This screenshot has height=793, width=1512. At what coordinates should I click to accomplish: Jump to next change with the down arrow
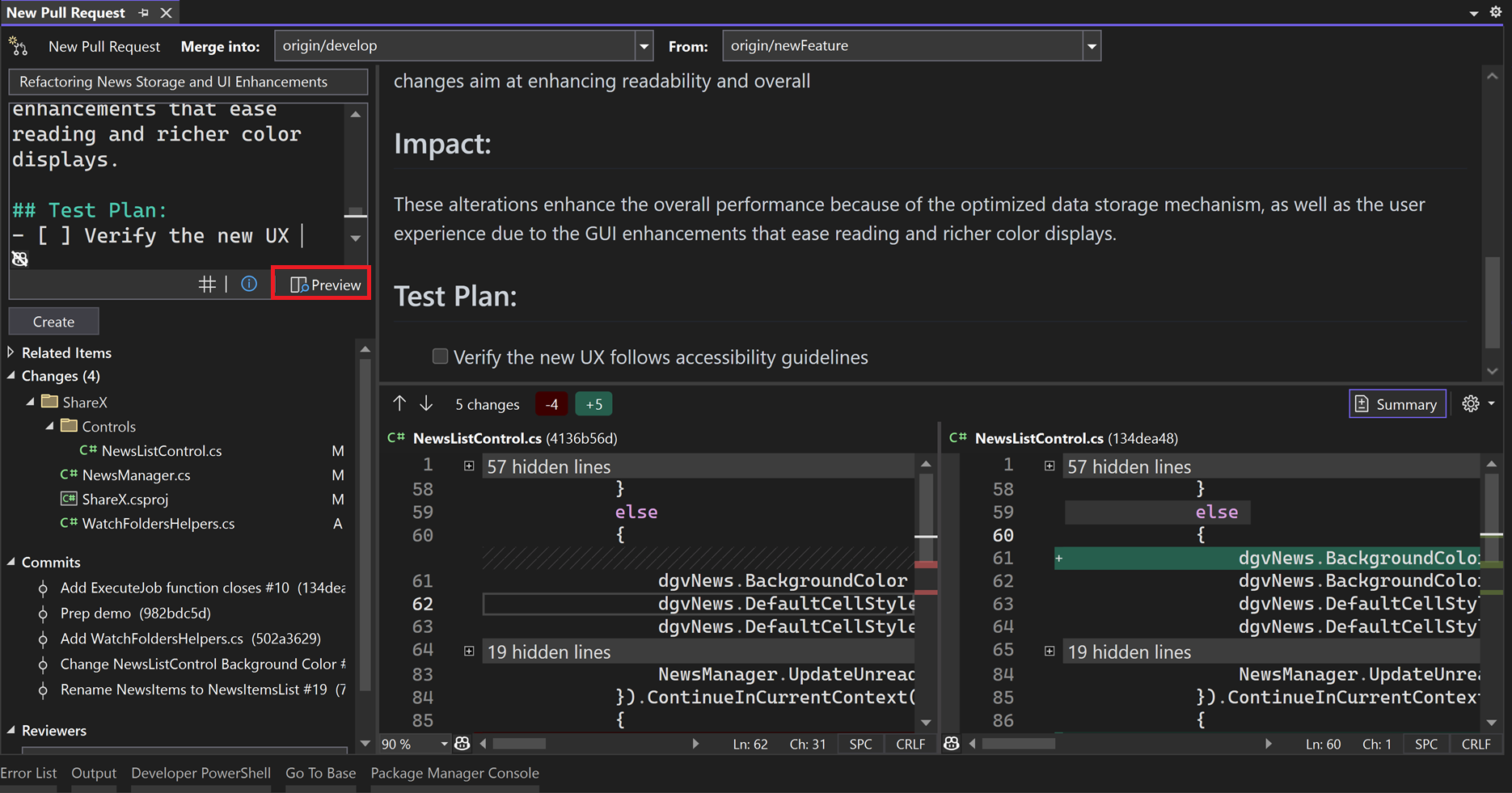[x=426, y=403]
